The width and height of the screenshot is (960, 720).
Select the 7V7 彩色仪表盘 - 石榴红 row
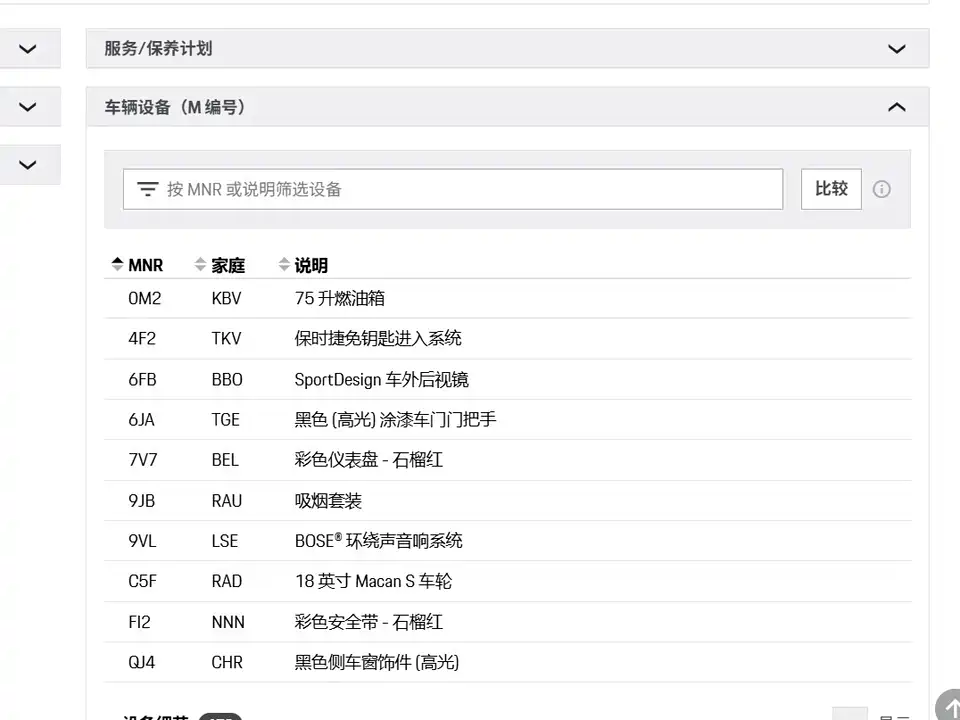pos(507,460)
